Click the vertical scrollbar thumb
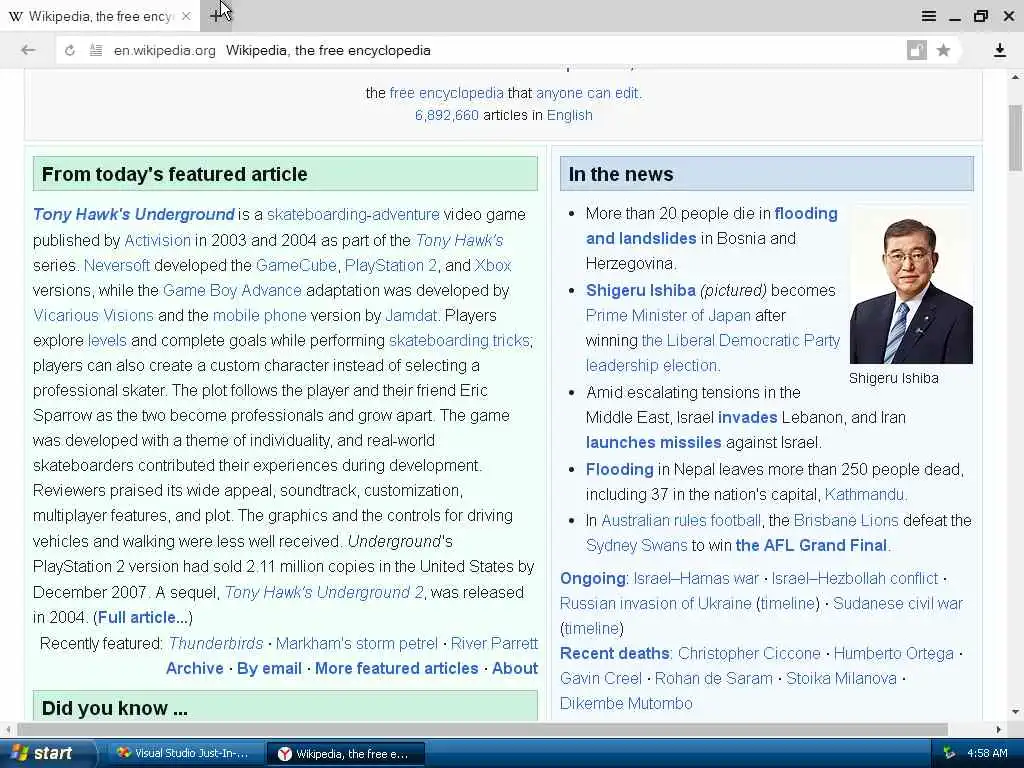This screenshot has width=1024, height=768. click(1016, 137)
